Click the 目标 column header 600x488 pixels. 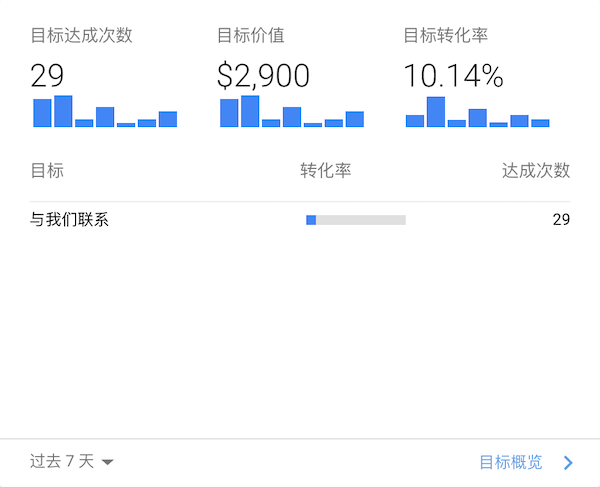click(x=47, y=170)
